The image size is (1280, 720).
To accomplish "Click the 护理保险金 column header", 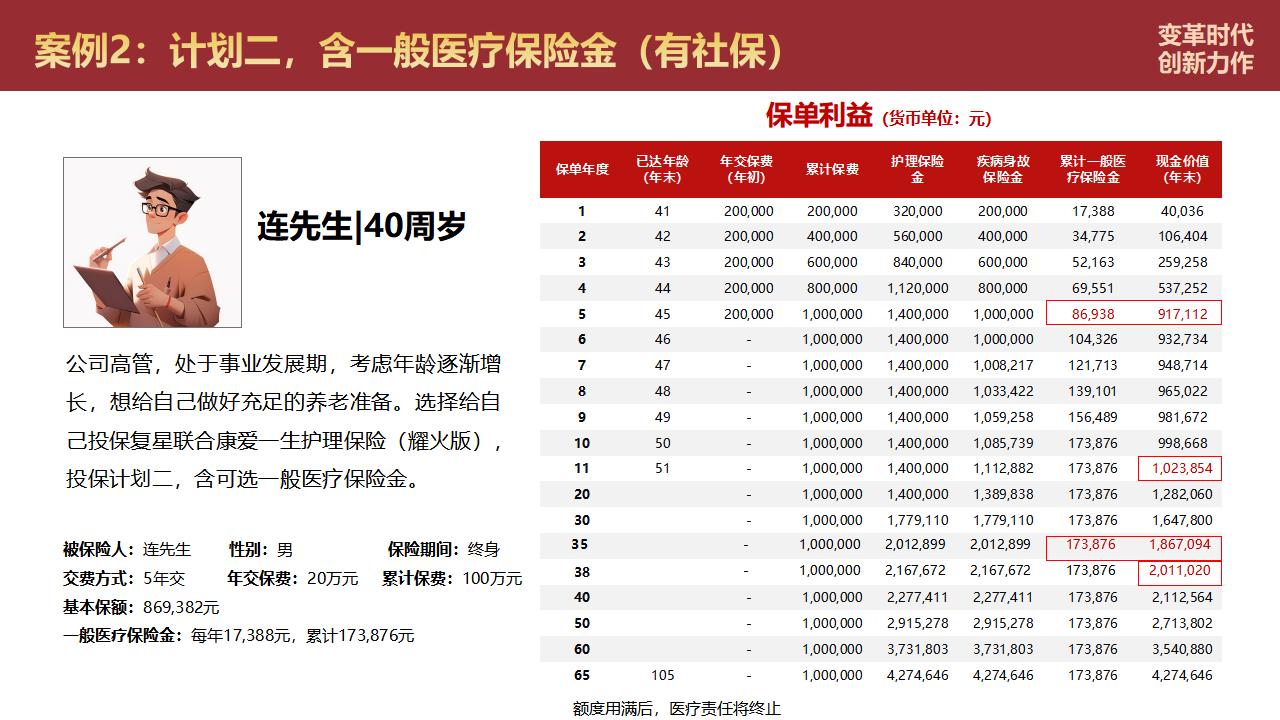I will 917,169.
